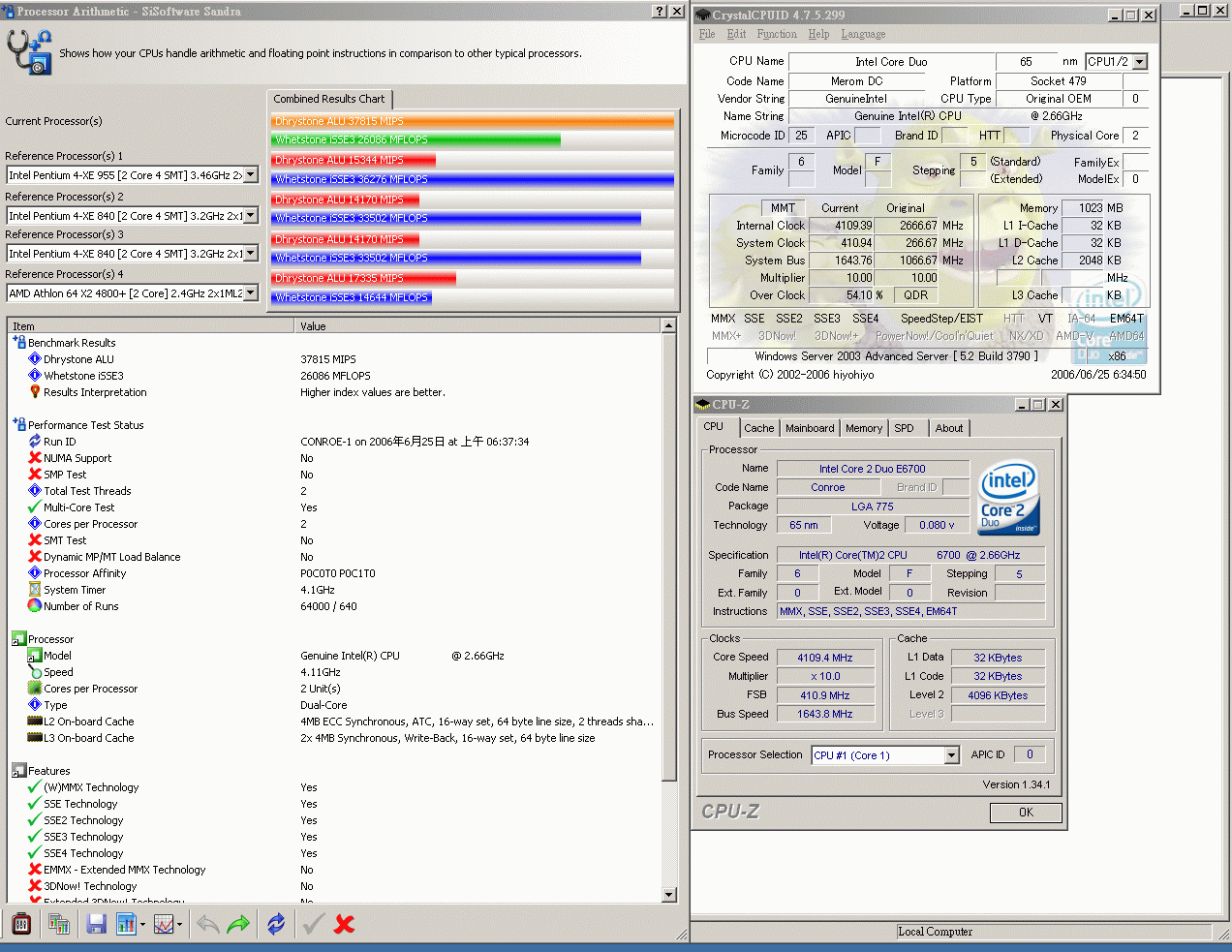This screenshot has width=1232, height=952.
Task: Click the green check beside Multi-Core Test
Action: (x=35, y=507)
